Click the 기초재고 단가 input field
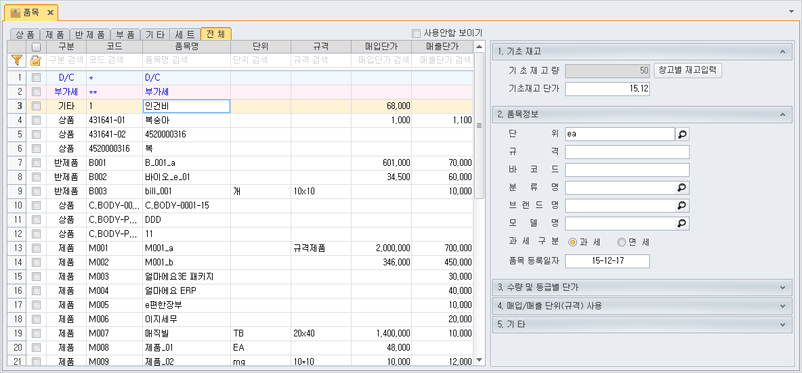802x373 pixels. click(607, 89)
